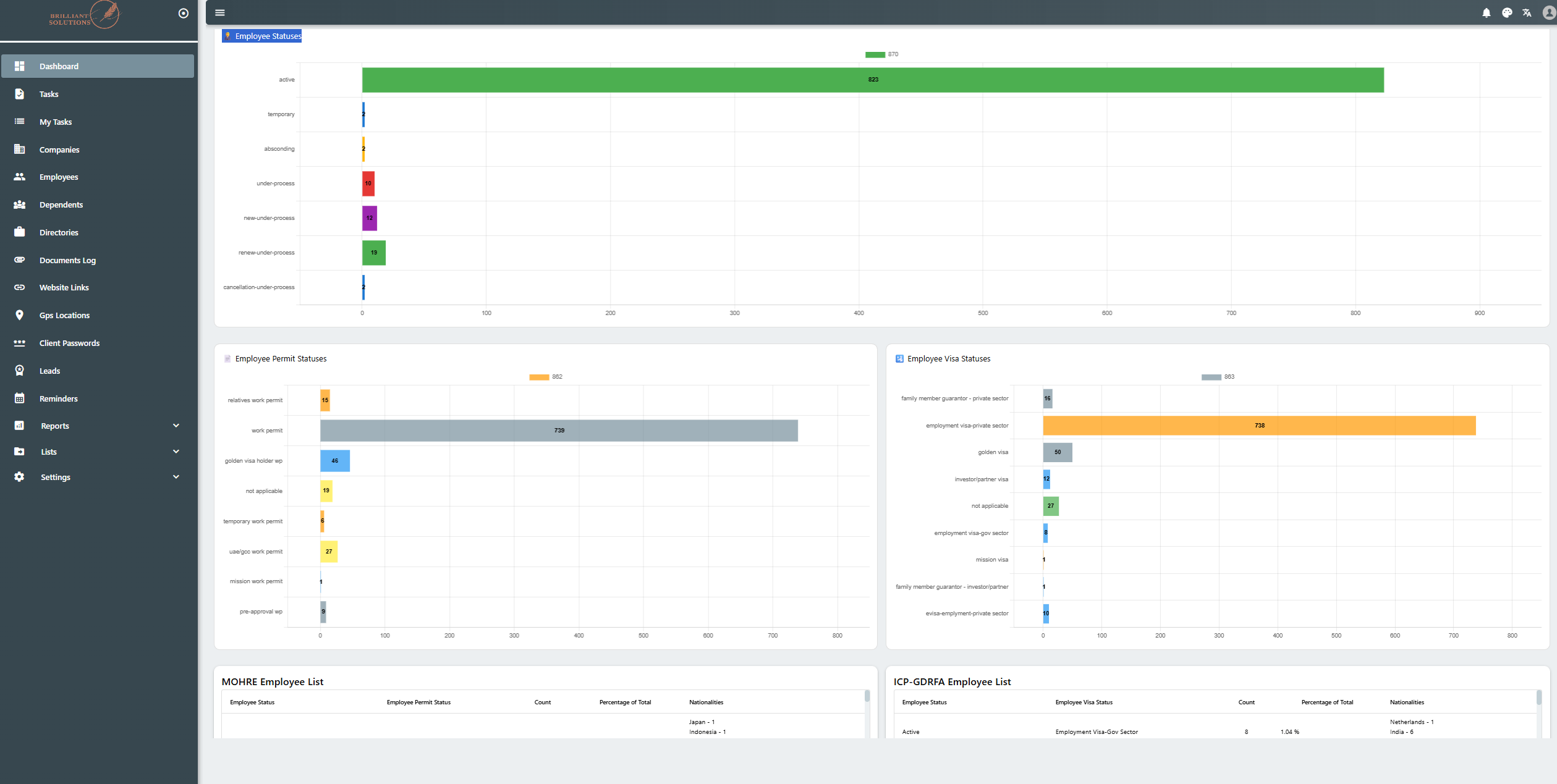Click the Client Passwords icon
Image resolution: width=1557 pixels, height=784 pixels.
19,343
